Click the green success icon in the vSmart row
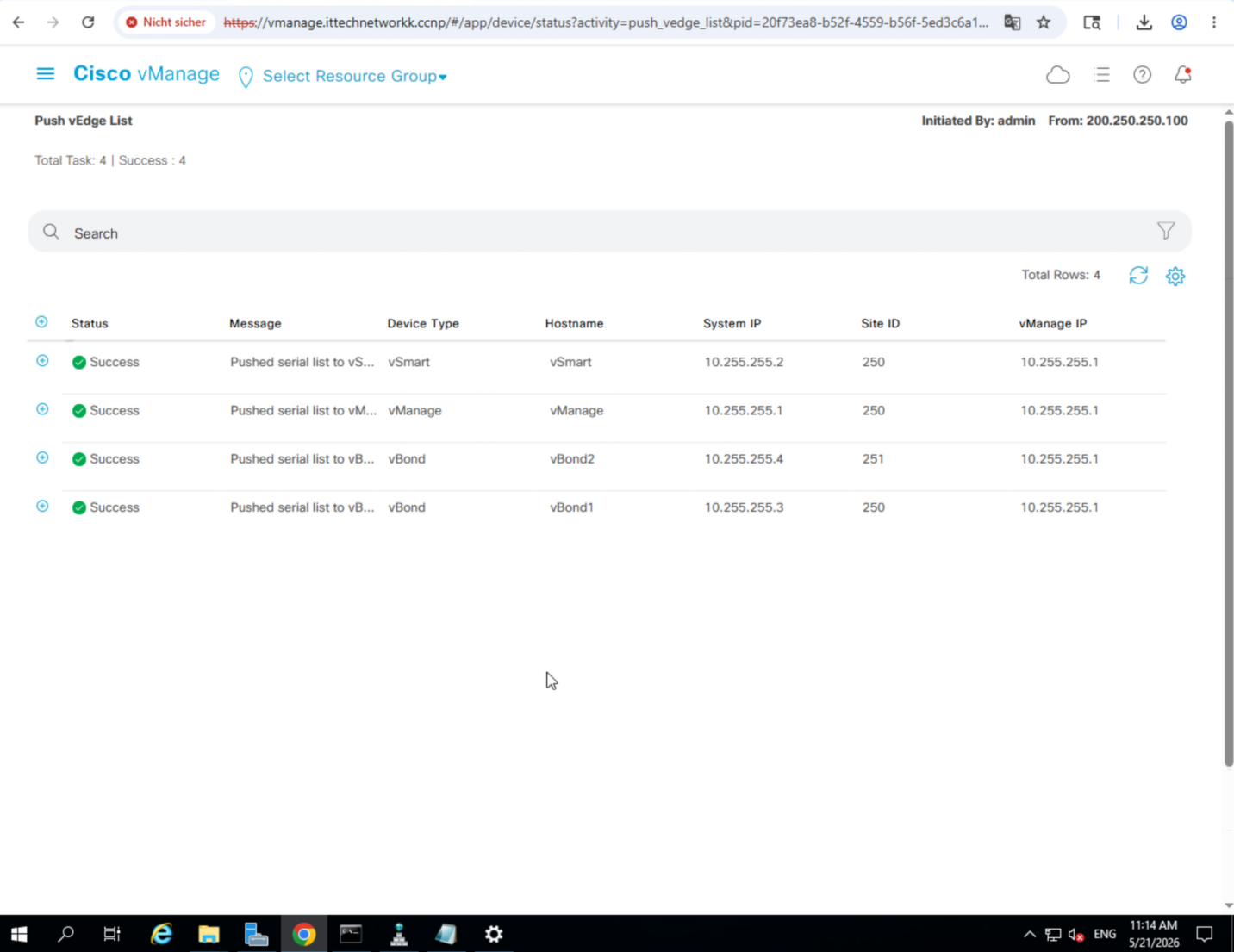This screenshot has width=1234, height=952. (x=79, y=363)
